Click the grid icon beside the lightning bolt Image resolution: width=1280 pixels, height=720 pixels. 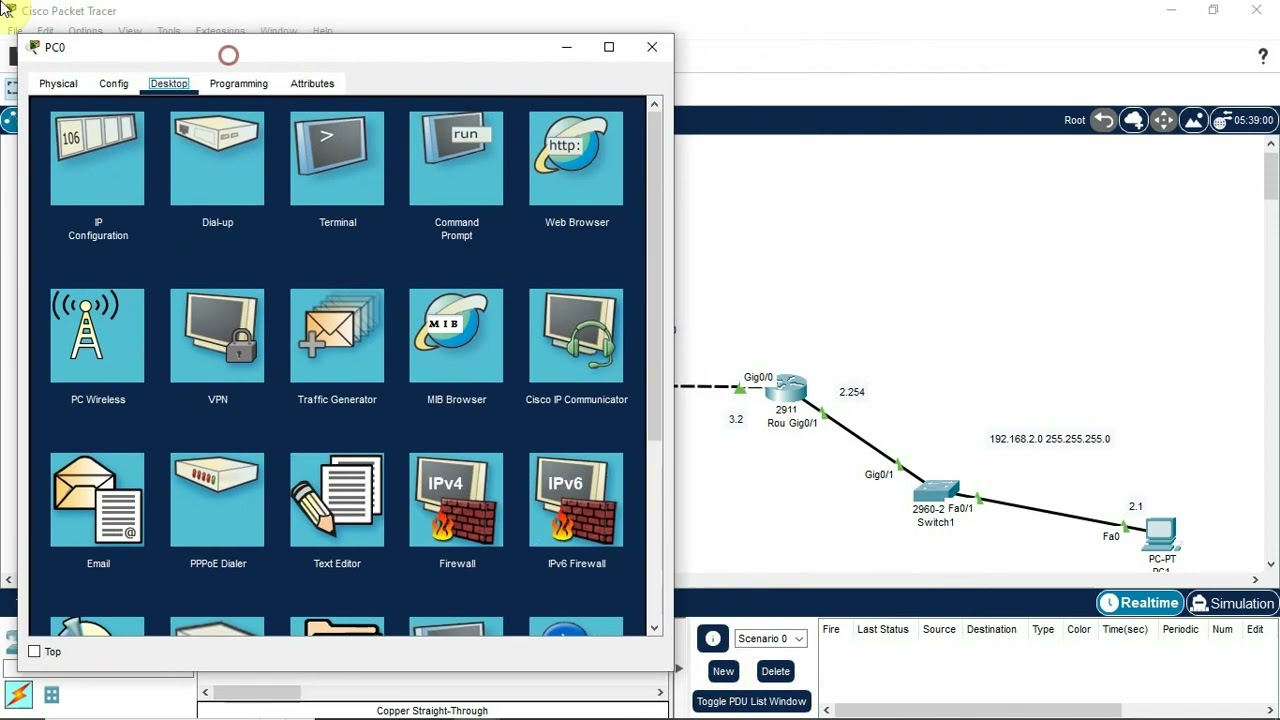pyautogui.click(x=51, y=694)
